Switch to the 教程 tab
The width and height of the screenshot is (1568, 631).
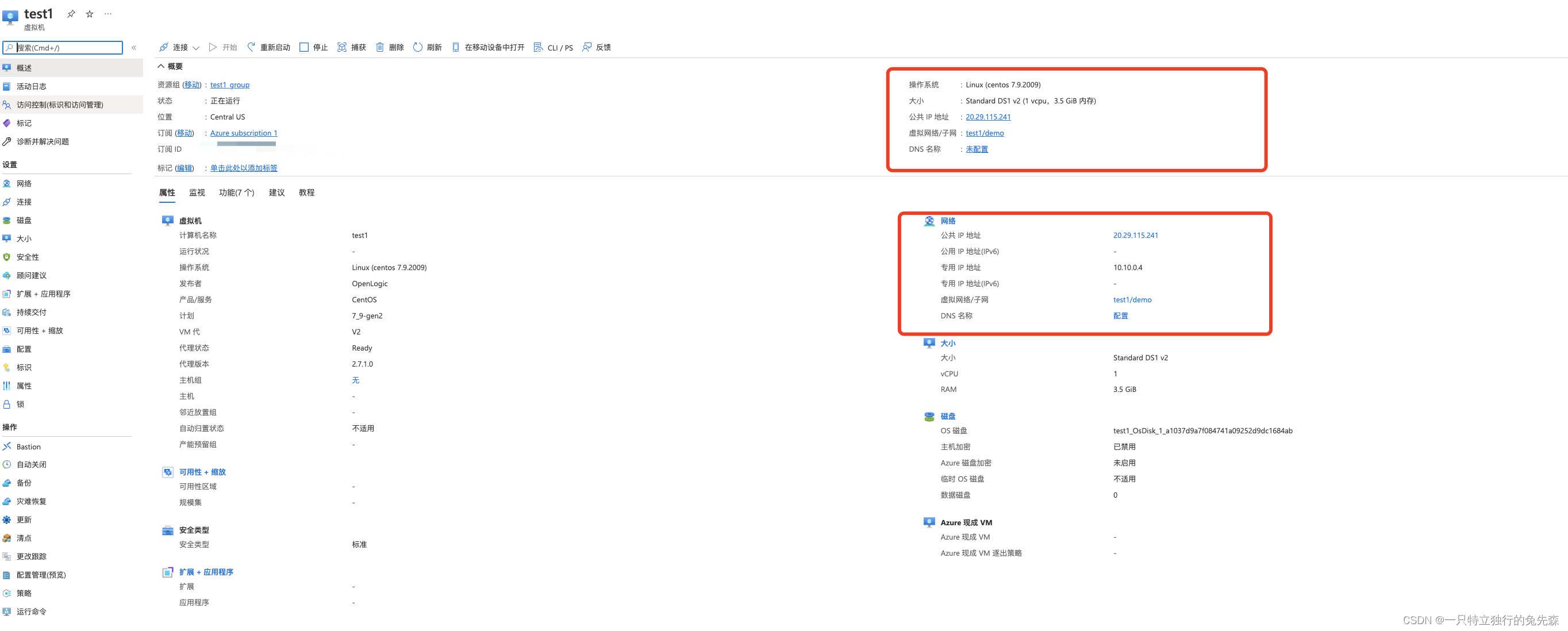pos(307,193)
